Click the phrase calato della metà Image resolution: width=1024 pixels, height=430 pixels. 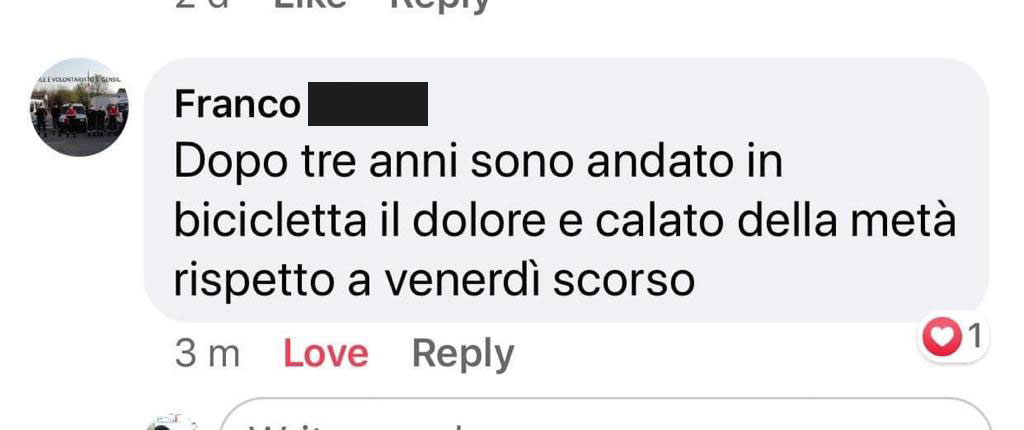775,222
